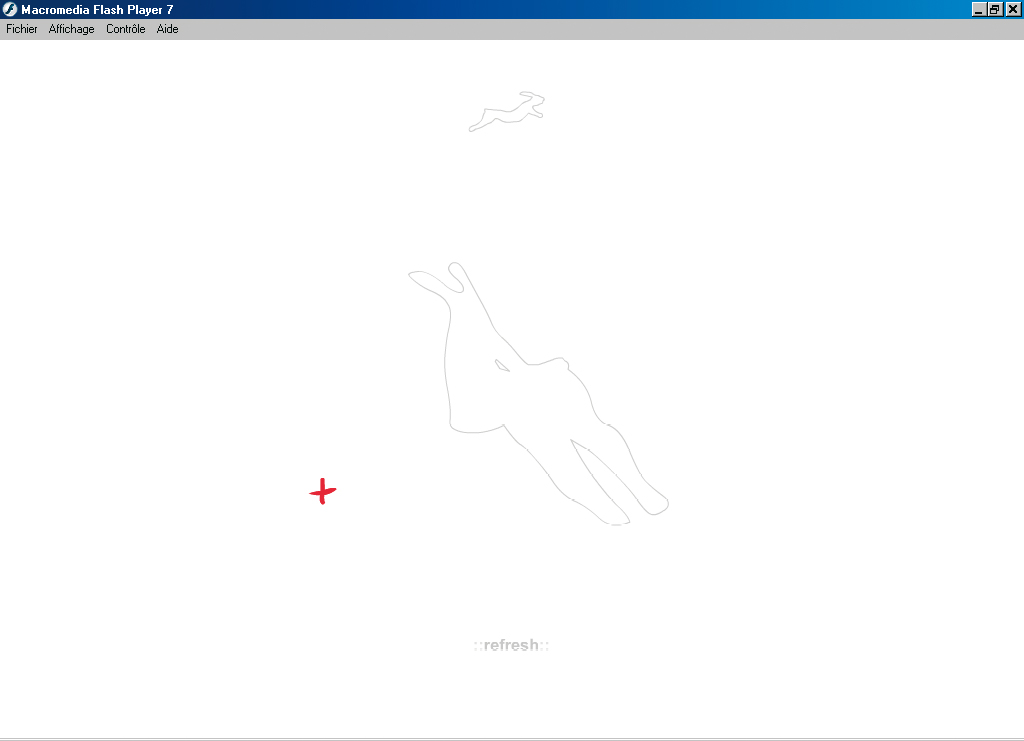1024x741 pixels.
Task: Open the Aide menu
Action: tap(167, 29)
